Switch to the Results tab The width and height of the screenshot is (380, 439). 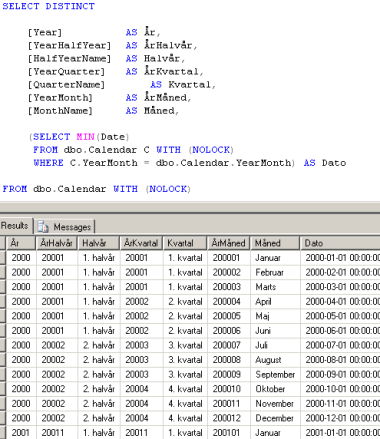pos(15,226)
